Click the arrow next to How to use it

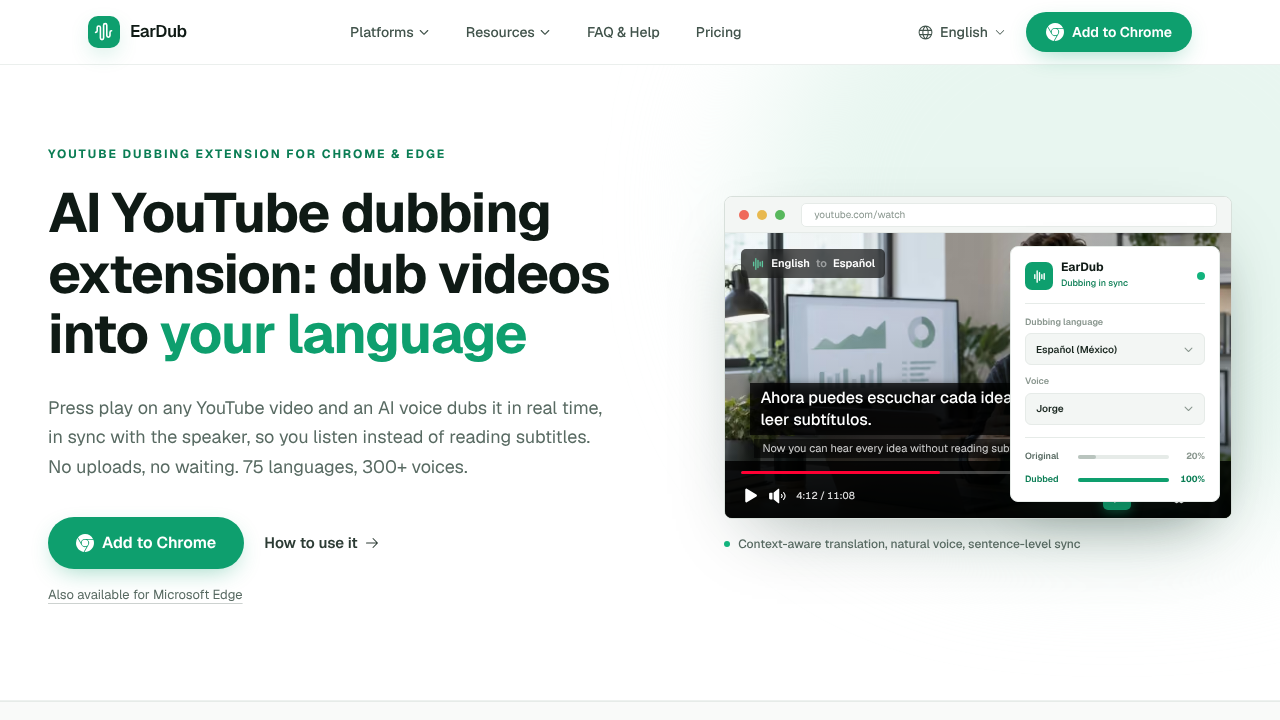(x=372, y=543)
